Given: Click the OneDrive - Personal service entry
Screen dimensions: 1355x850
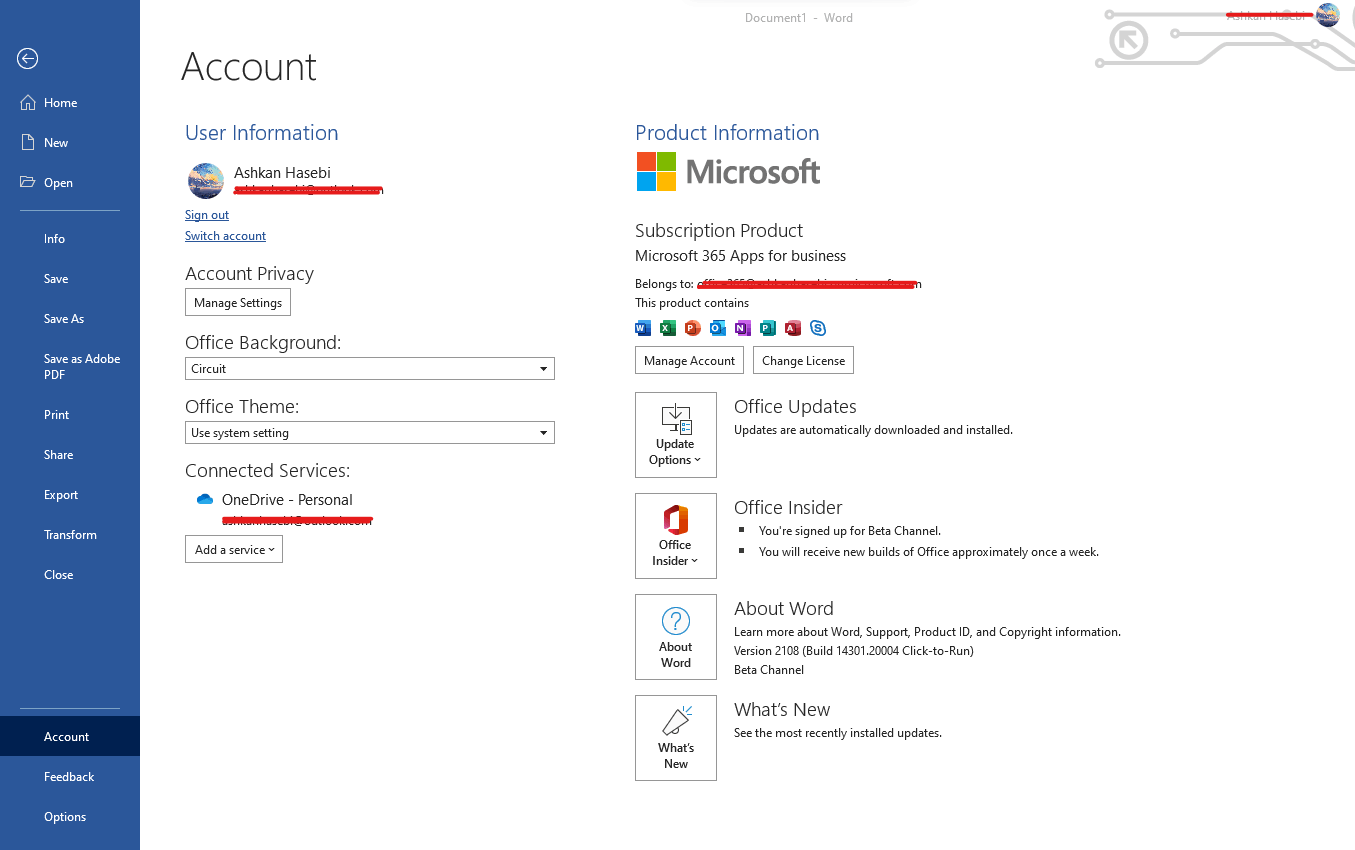Looking at the screenshot, I should coord(287,500).
